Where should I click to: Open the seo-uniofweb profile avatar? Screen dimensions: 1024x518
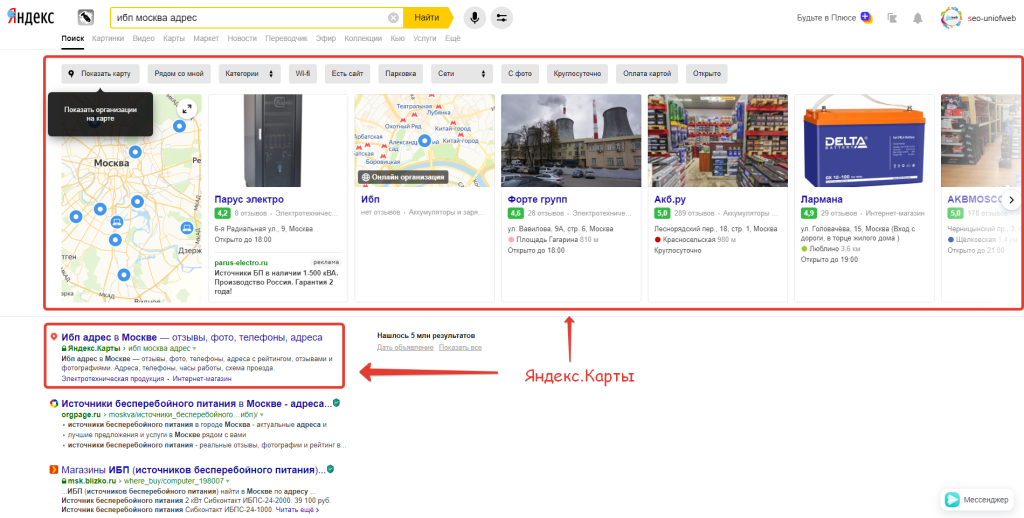click(x=951, y=18)
